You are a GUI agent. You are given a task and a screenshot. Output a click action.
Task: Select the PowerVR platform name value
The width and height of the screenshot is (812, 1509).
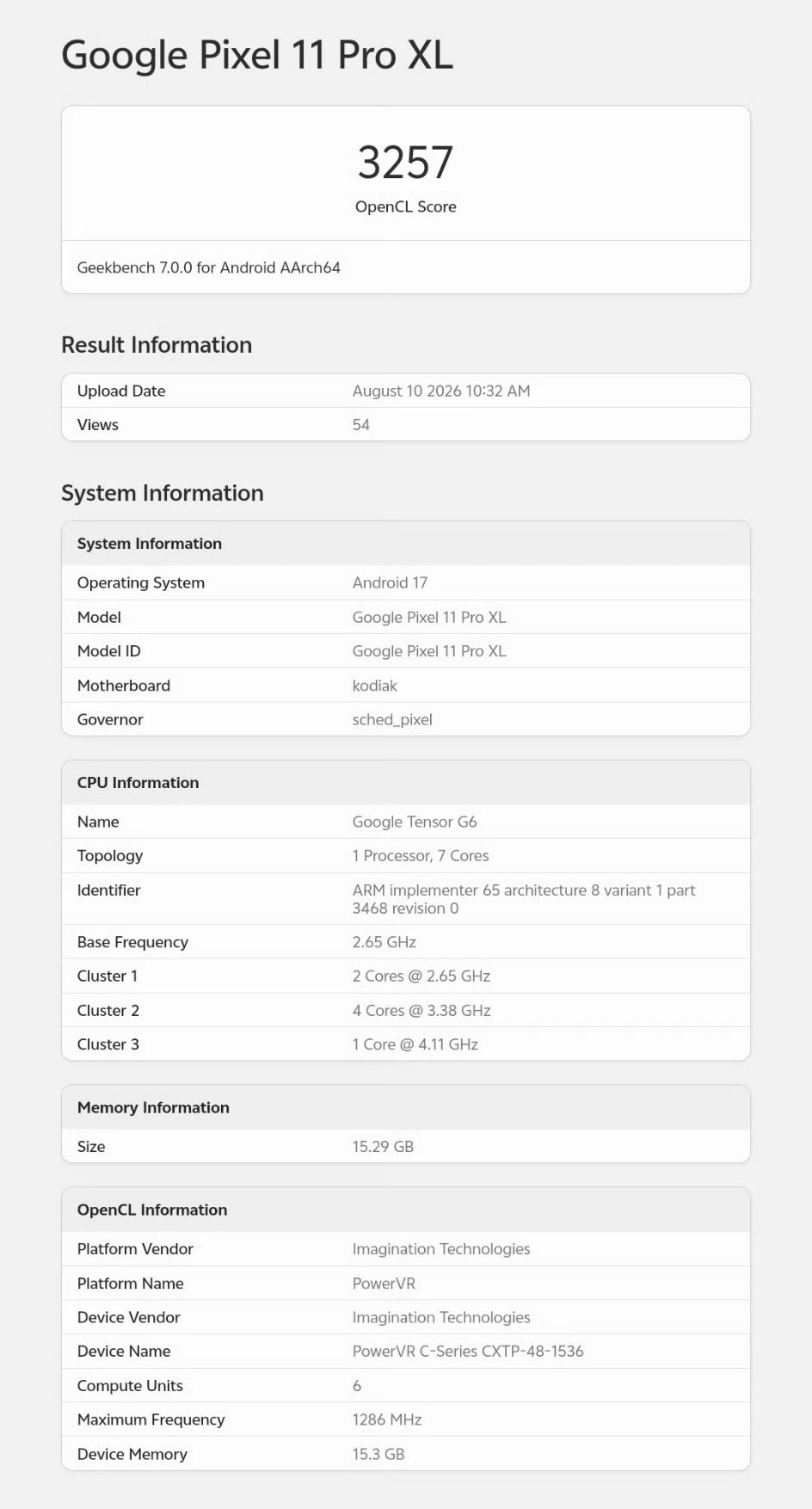384,1284
